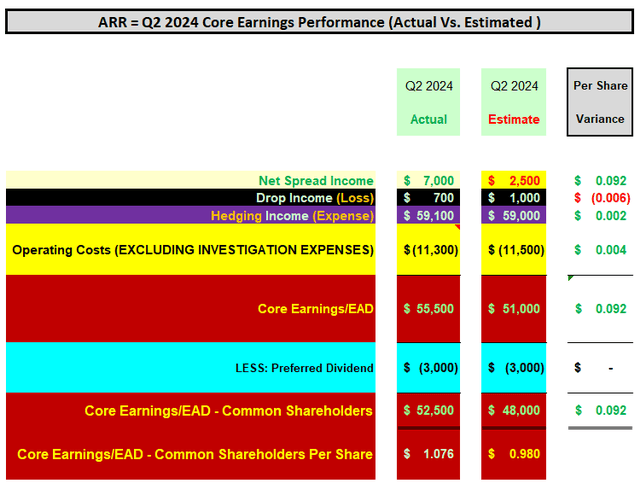
Task: Select Core Earnings actual 55,500
Action: click(x=428, y=309)
